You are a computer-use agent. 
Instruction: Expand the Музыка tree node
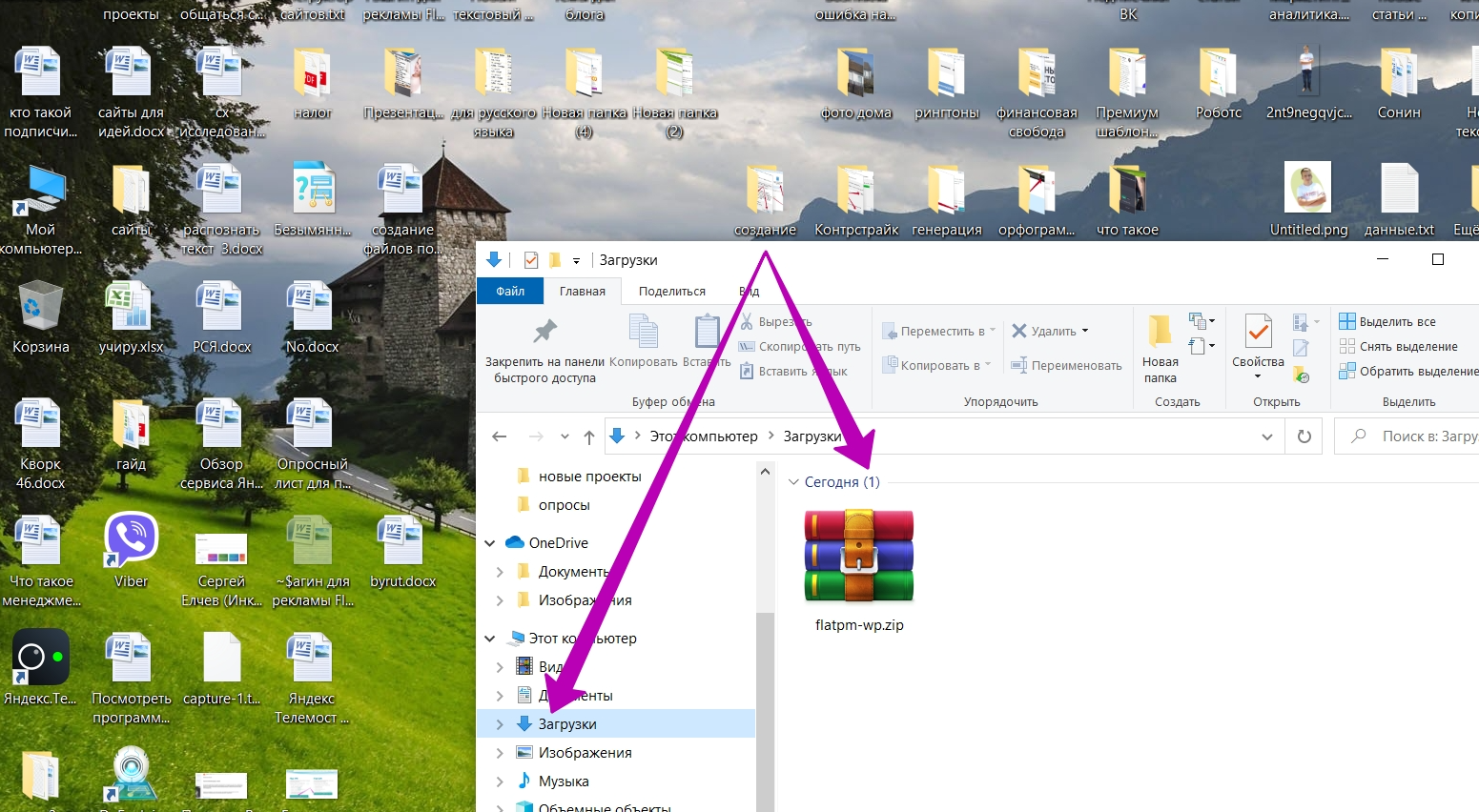[500, 782]
